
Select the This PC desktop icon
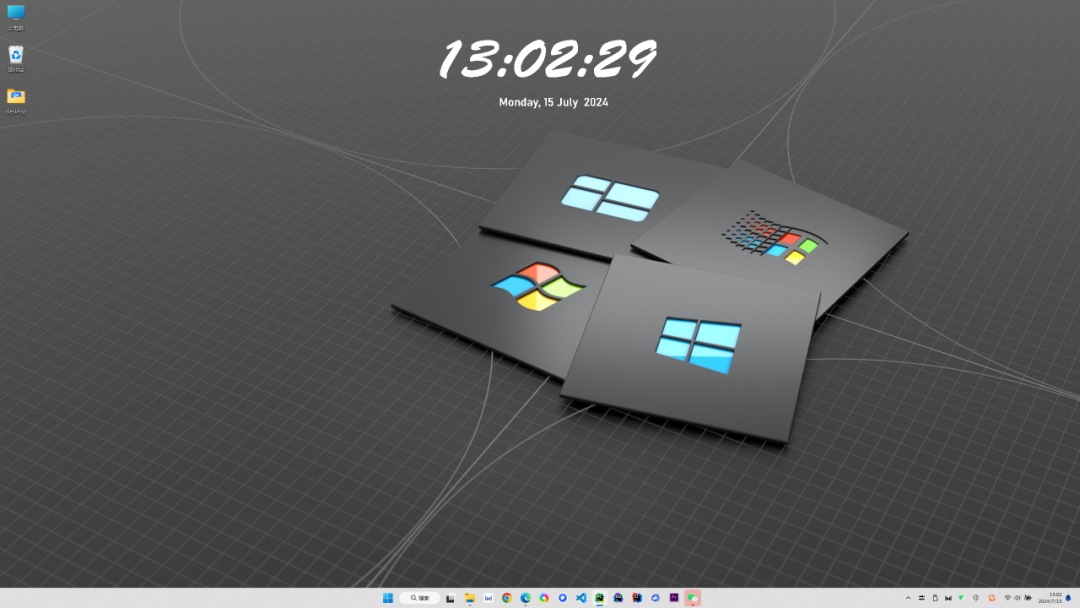(16, 18)
